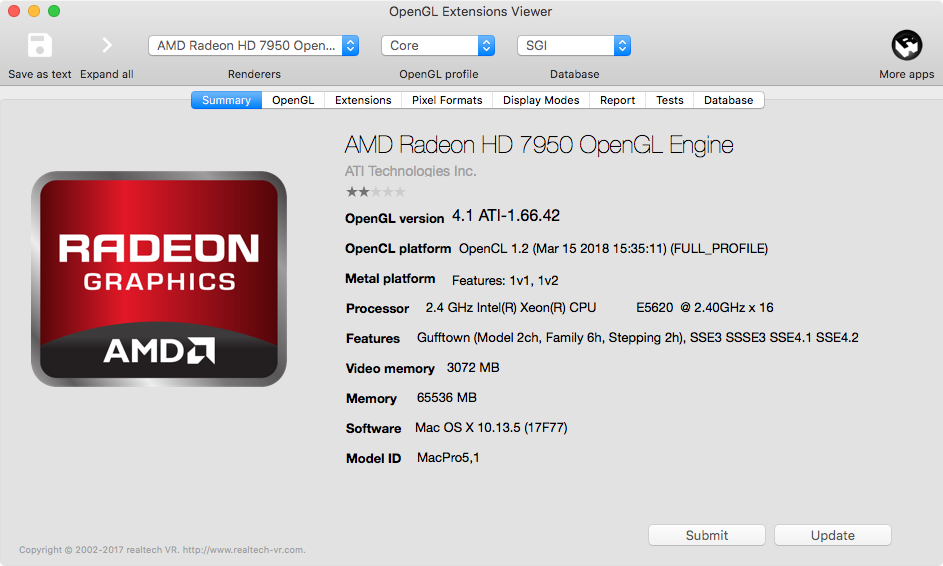Click the vendor text ATI Technologies Inc.
Screen dimensions: 943x566
410,171
